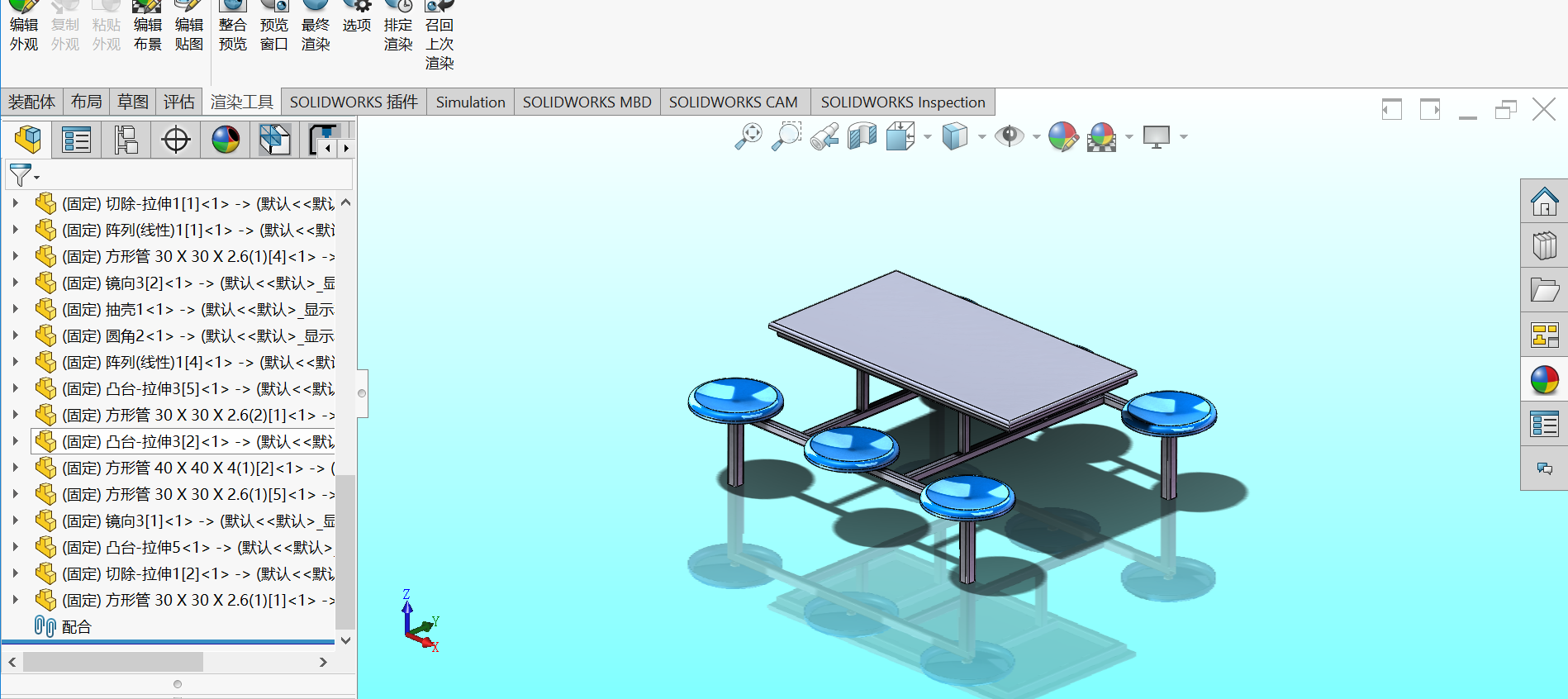This screenshot has height=699, width=1568.
Task: Click 召回上次渲染 (Recall Last Render)
Action: click(440, 36)
